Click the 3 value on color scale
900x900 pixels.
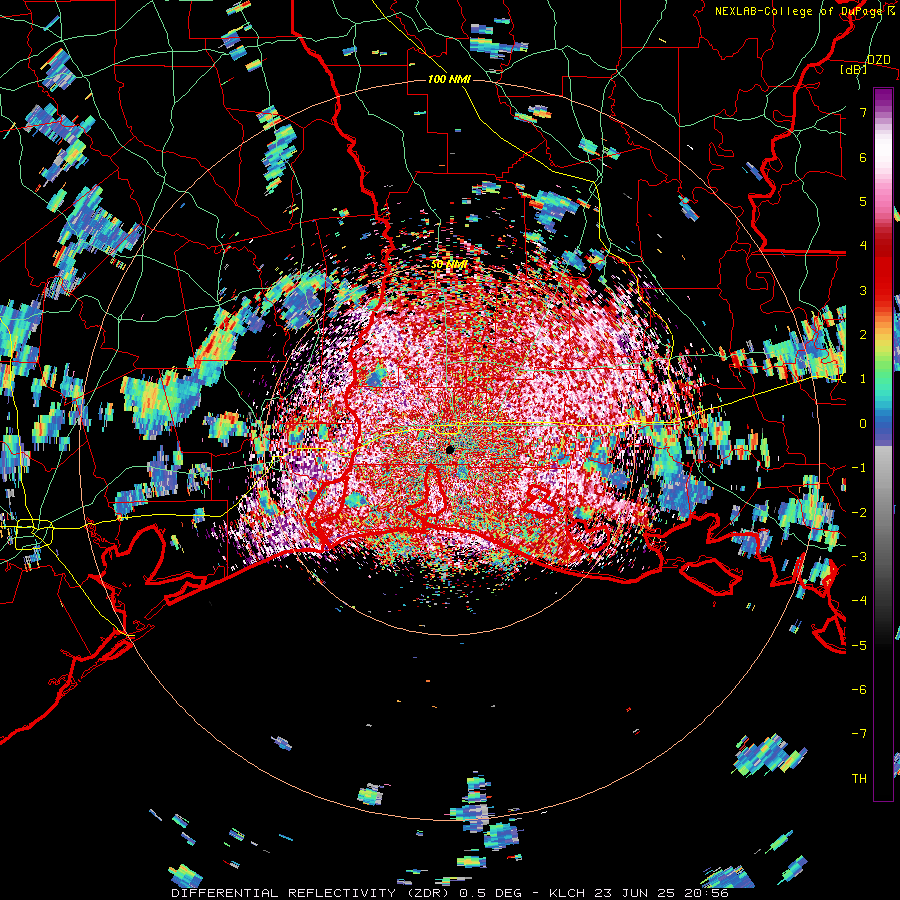tap(863, 290)
